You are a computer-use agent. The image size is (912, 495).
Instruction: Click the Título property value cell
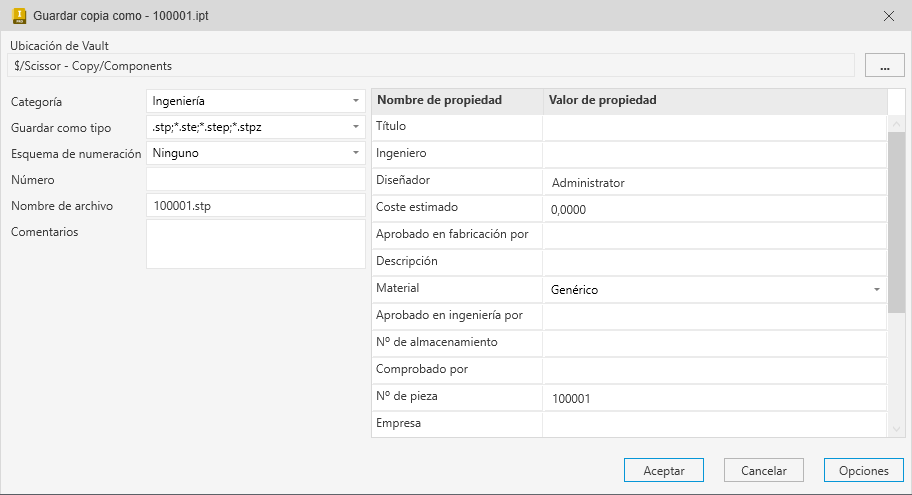click(x=714, y=128)
